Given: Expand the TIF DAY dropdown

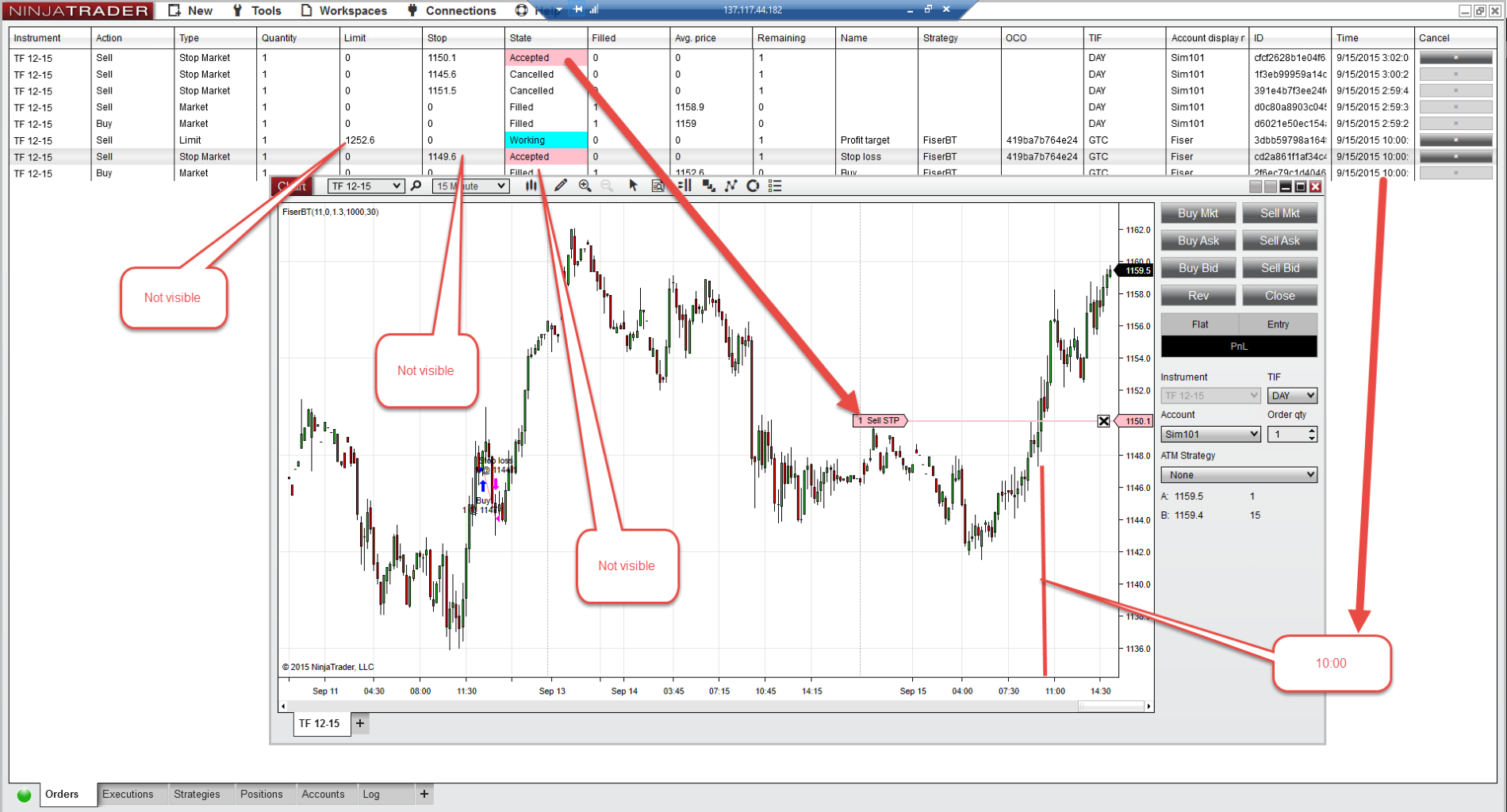Looking at the screenshot, I should click(1292, 396).
